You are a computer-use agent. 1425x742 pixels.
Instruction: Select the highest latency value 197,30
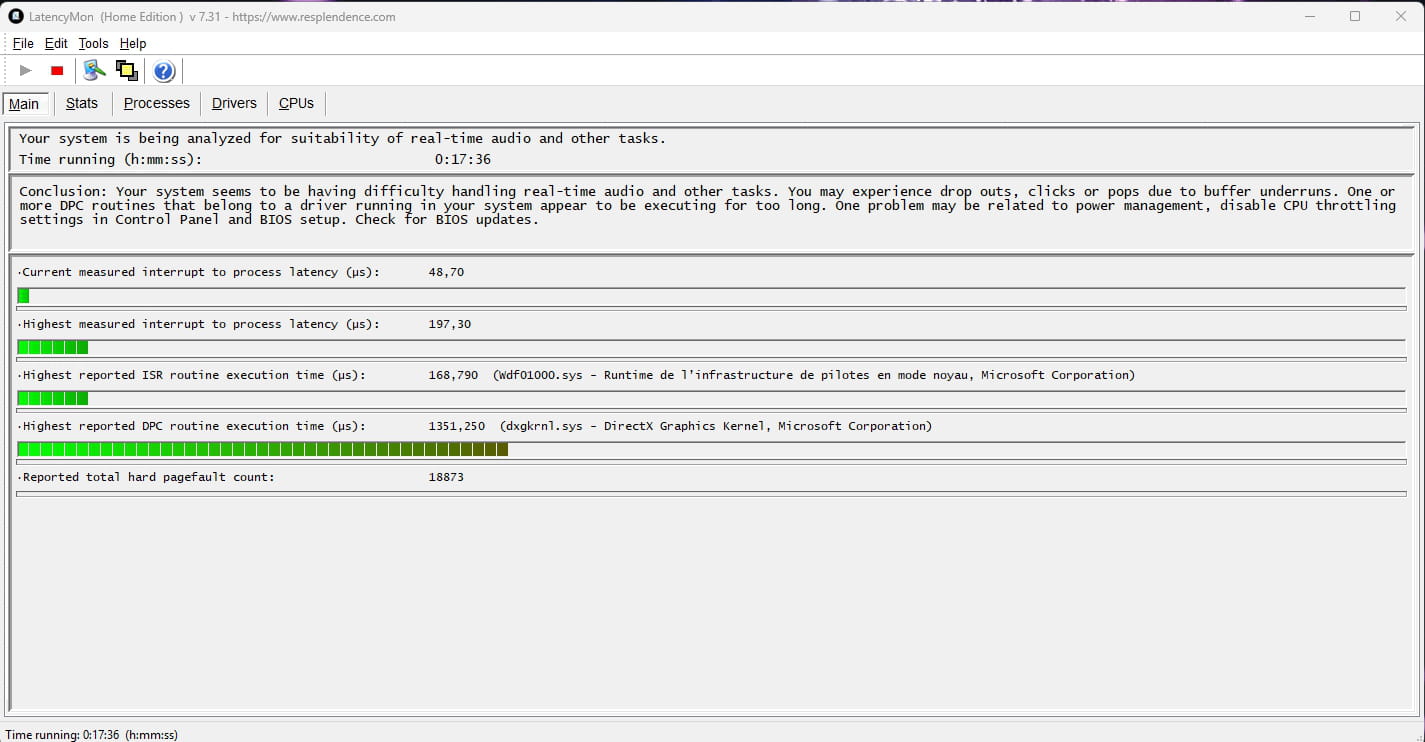pos(450,324)
